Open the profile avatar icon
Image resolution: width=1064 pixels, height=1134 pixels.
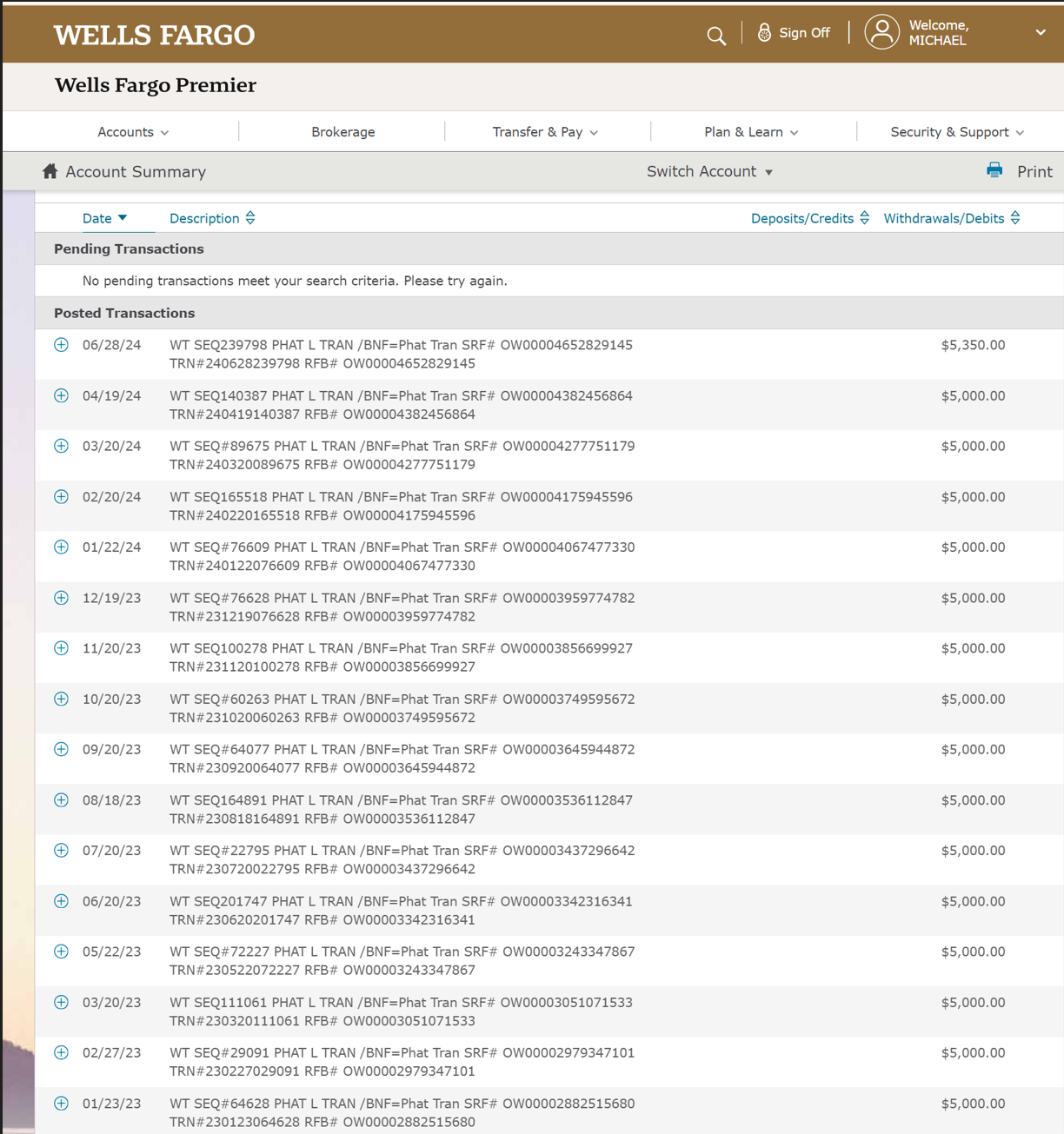[x=882, y=31]
